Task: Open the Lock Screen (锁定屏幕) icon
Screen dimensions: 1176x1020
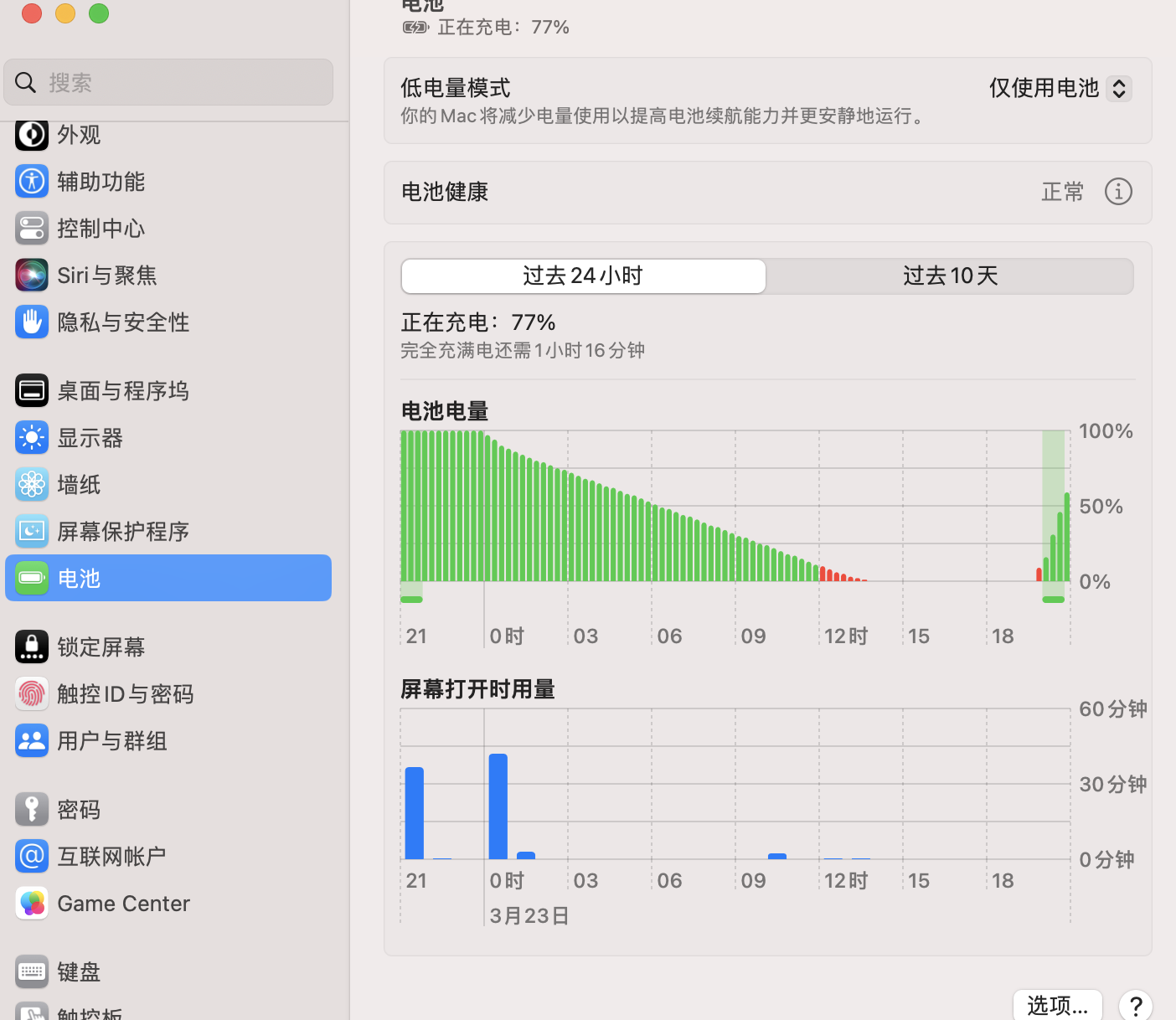Action: (x=32, y=647)
